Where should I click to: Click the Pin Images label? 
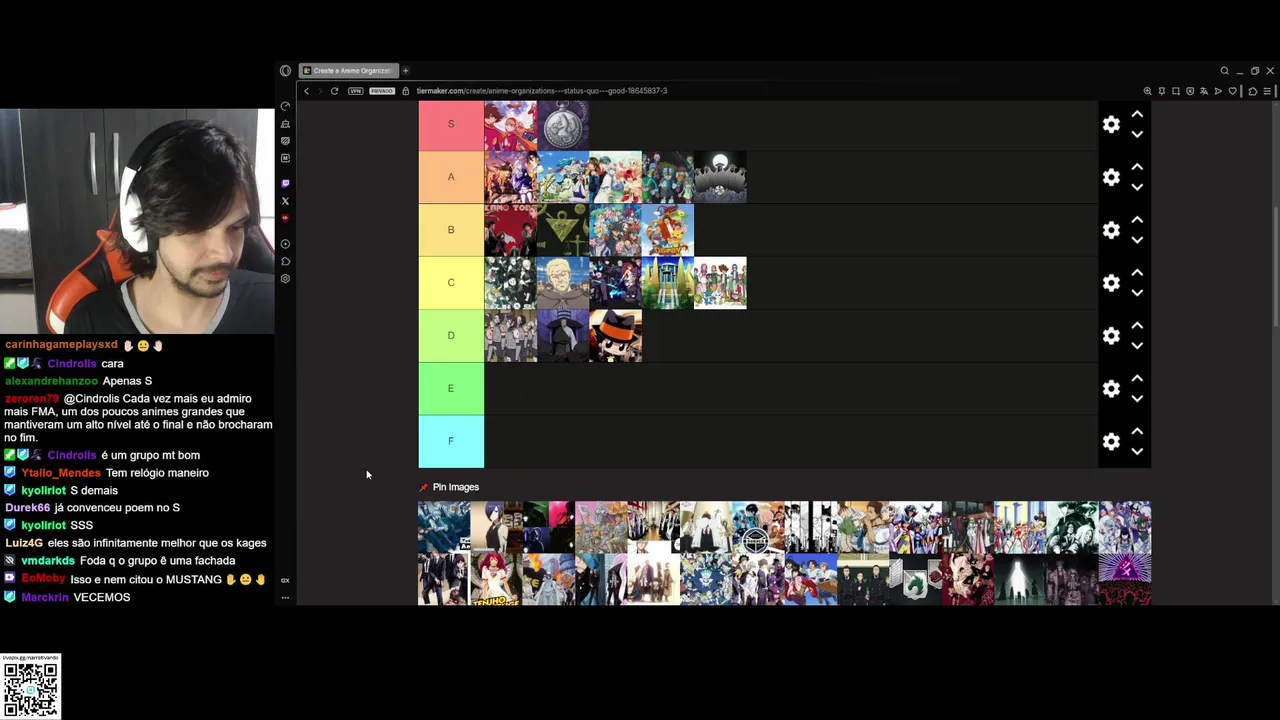(456, 487)
